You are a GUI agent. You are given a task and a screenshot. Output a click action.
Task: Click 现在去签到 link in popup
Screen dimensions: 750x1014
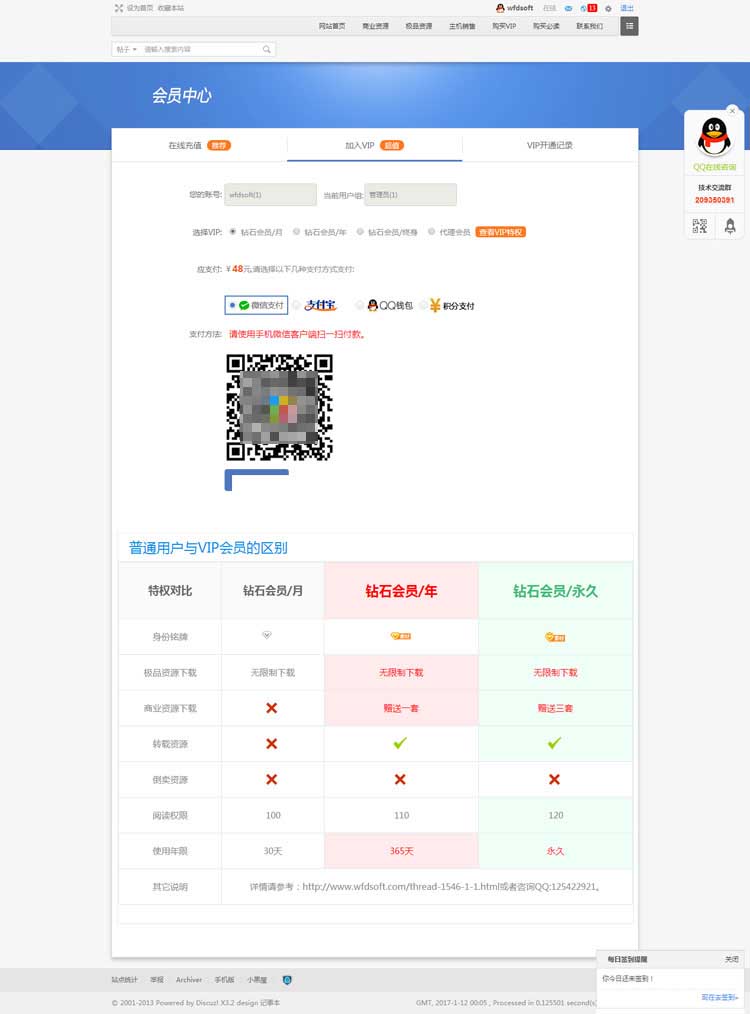[720, 997]
